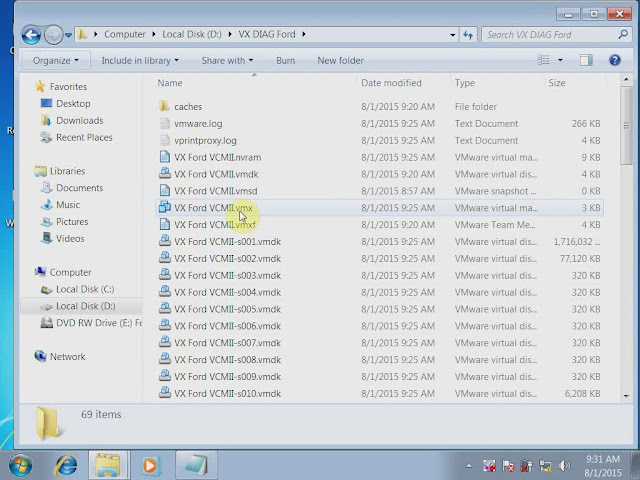Click the search magnifier icon
The width and height of the screenshot is (640, 480).
(623, 34)
